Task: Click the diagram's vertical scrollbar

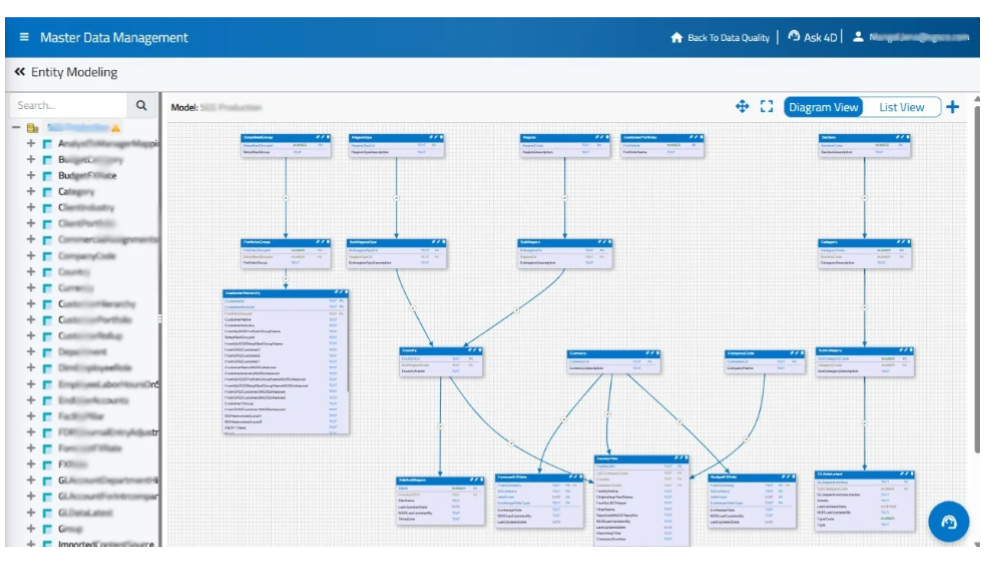Action: 976,300
